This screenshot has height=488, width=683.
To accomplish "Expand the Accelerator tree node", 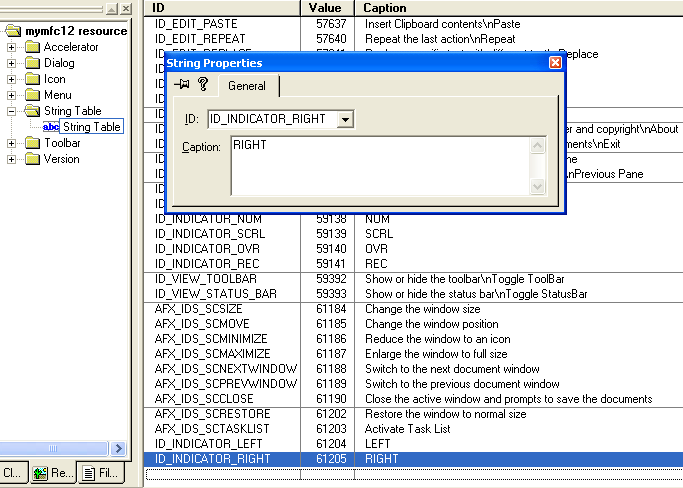I will point(13,47).
